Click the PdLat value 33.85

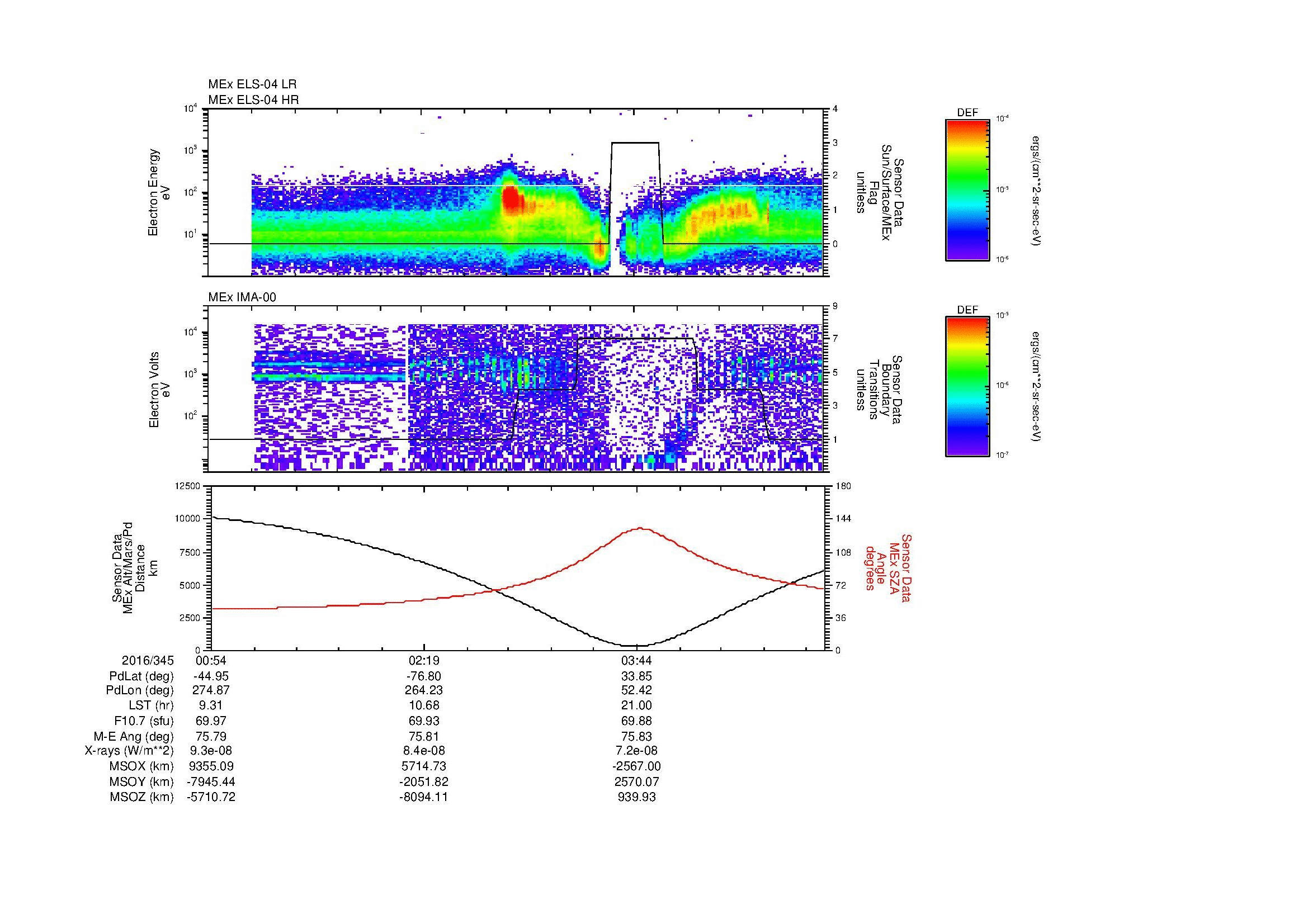(636, 676)
